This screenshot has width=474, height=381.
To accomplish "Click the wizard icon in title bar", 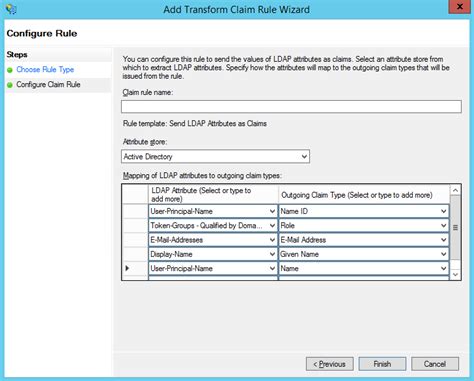I will [x=11, y=9].
